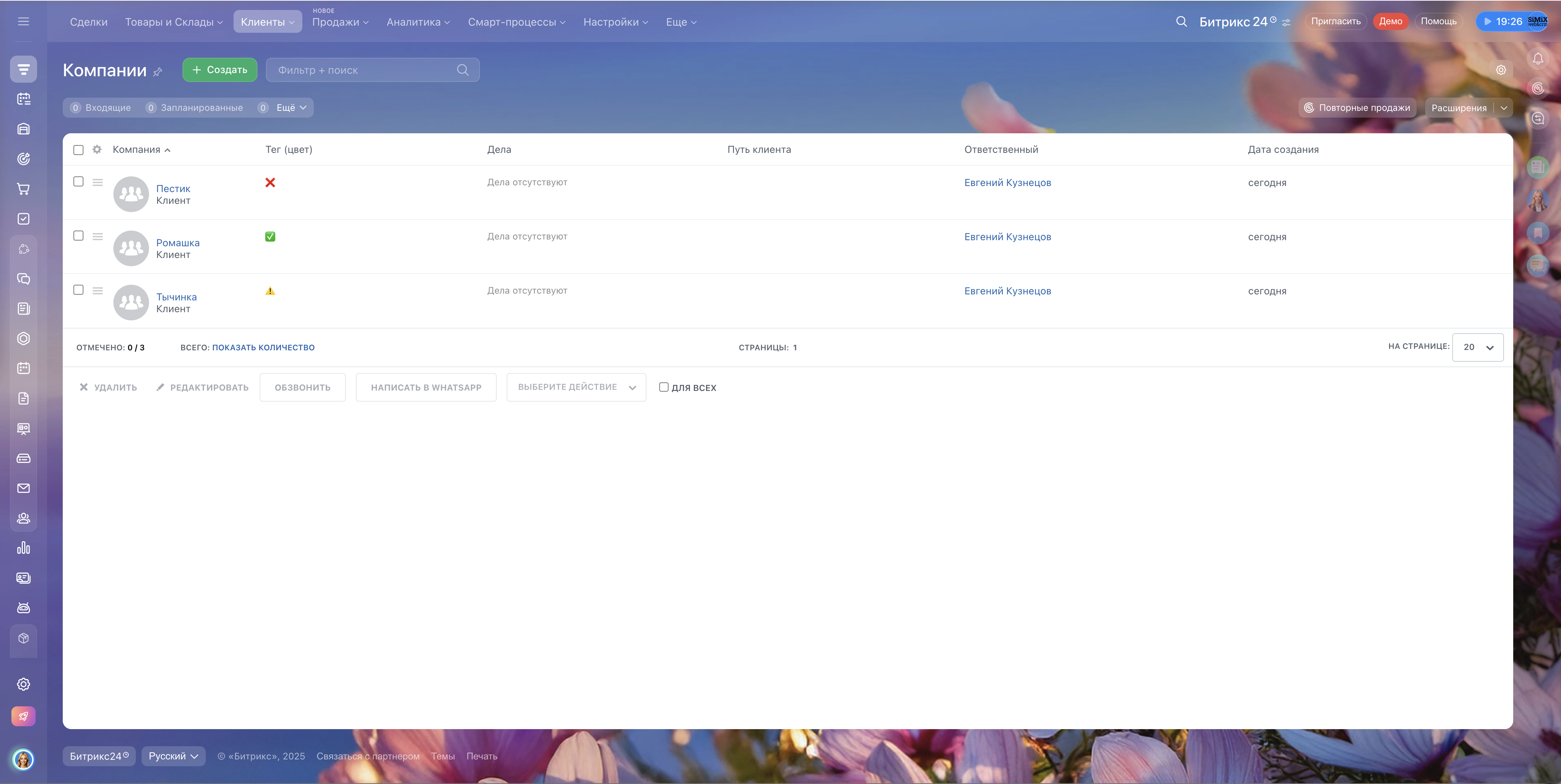This screenshot has height=784, width=1561.
Task: Click the Фильтр + поиск input field
Action: (x=364, y=70)
